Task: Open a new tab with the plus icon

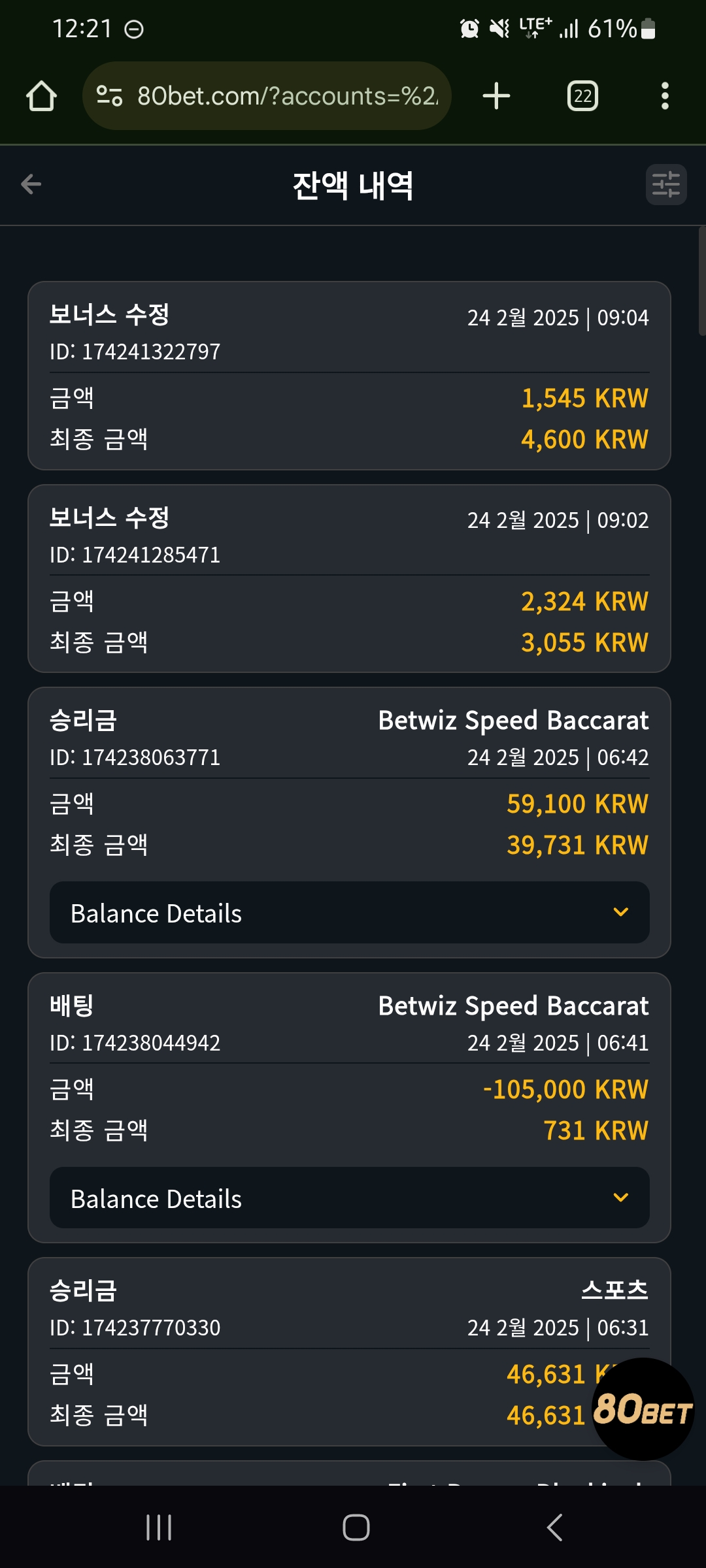Action: (496, 96)
